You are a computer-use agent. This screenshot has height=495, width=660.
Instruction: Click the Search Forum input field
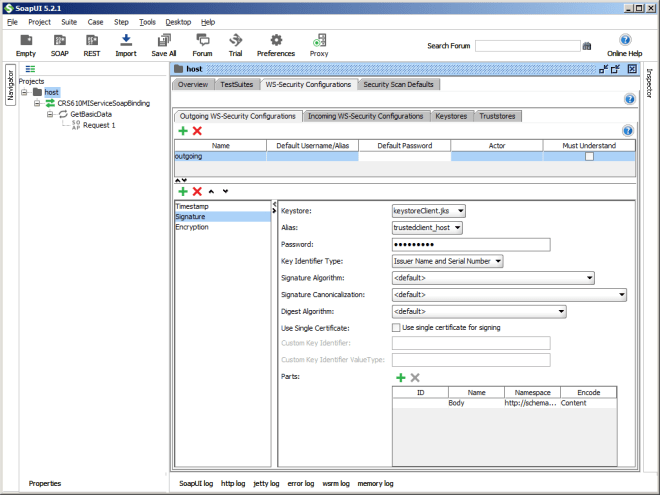(527, 46)
